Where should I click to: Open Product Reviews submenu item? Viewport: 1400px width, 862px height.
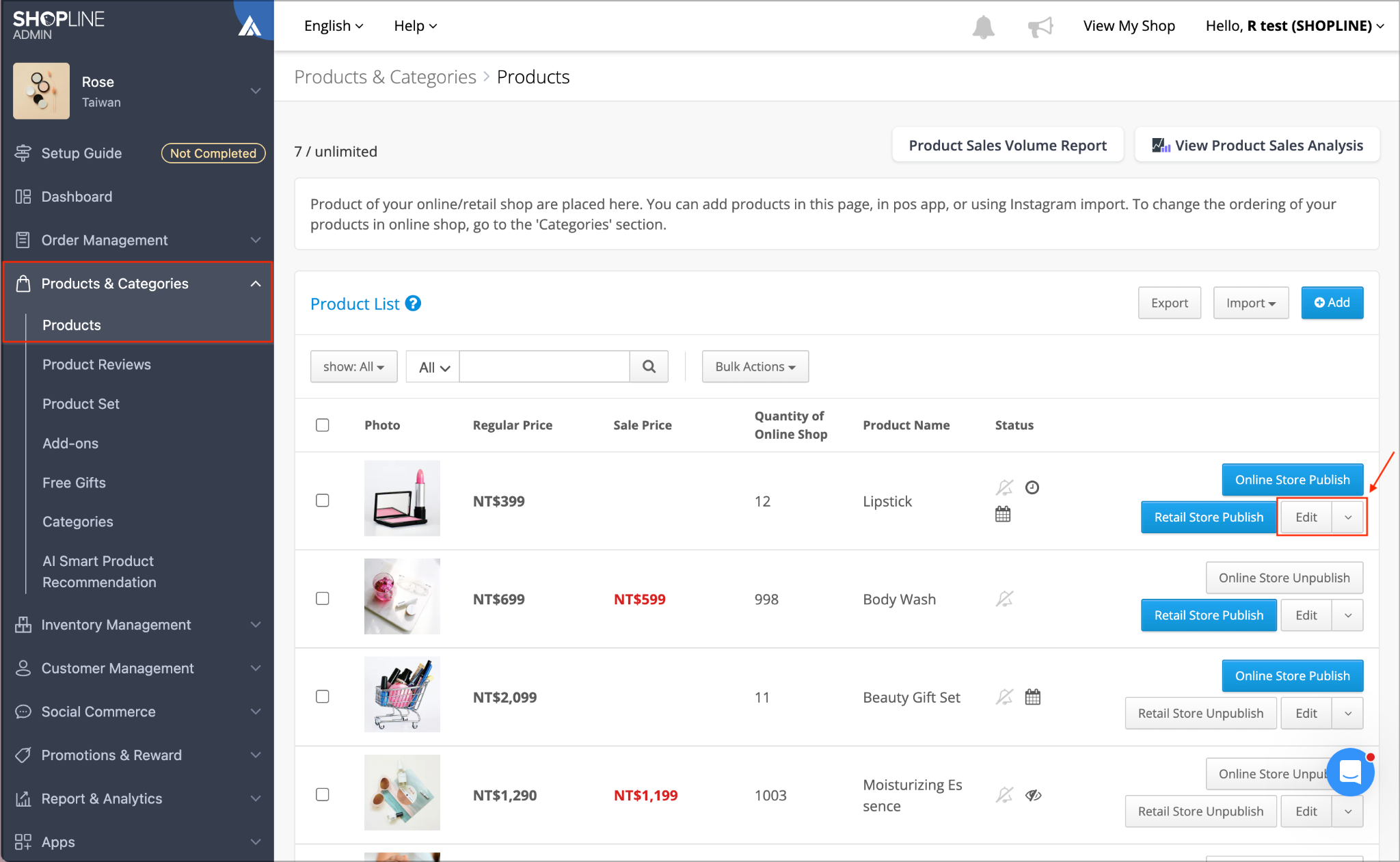click(x=96, y=364)
